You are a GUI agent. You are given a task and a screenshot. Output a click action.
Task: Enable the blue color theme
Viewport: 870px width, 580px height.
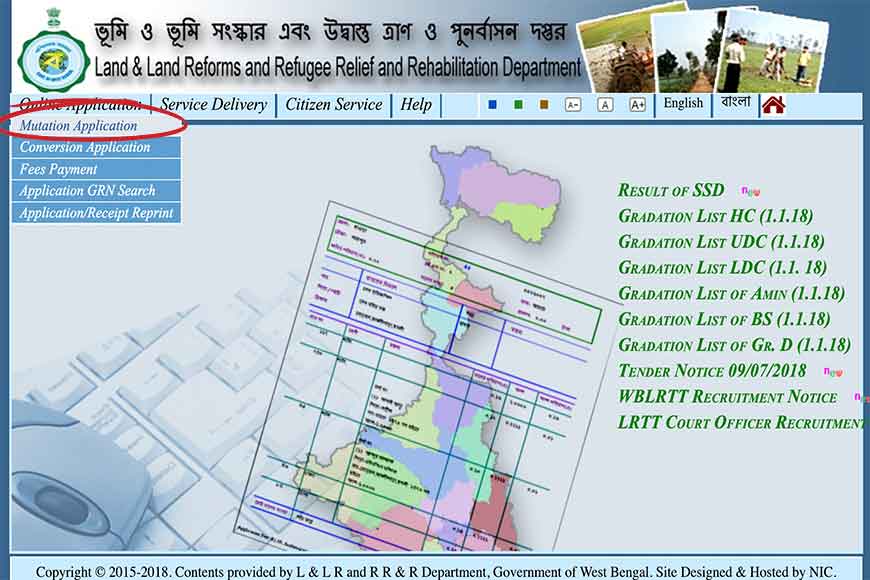click(x=490, y=103)
